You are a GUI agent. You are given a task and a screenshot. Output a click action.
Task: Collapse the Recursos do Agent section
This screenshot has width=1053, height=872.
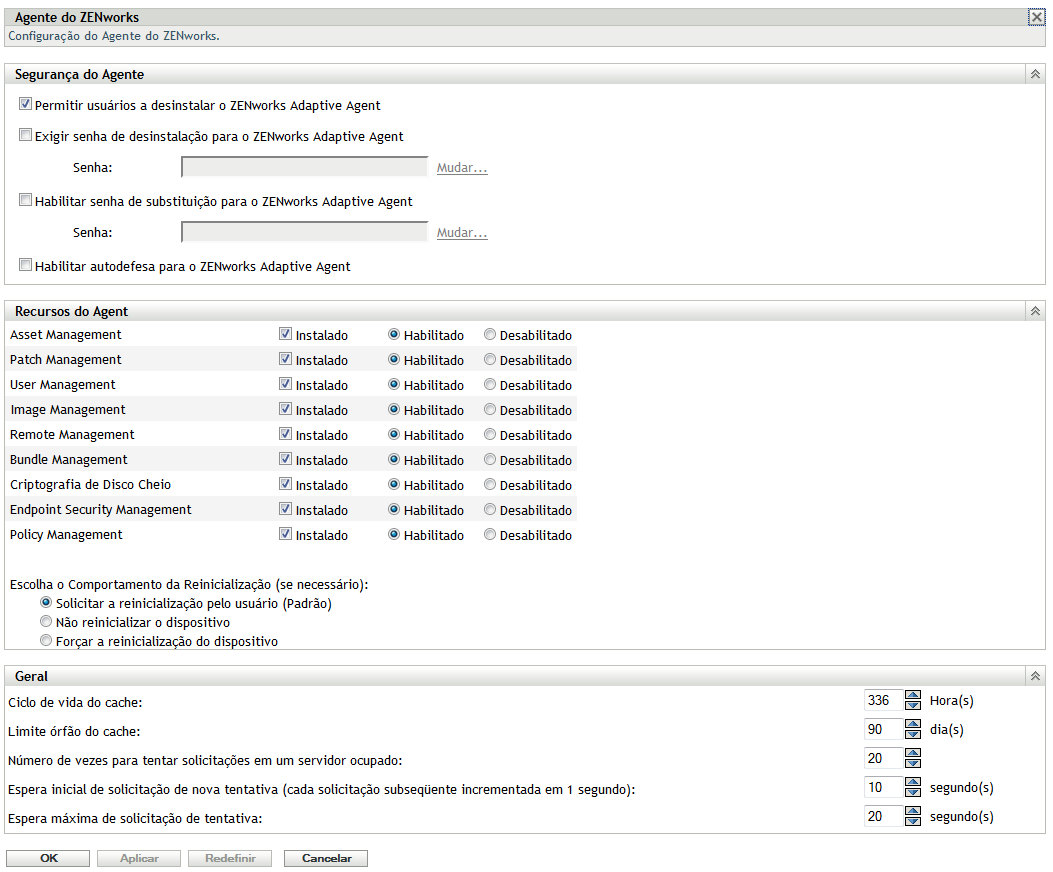(x=1035, y=311)
